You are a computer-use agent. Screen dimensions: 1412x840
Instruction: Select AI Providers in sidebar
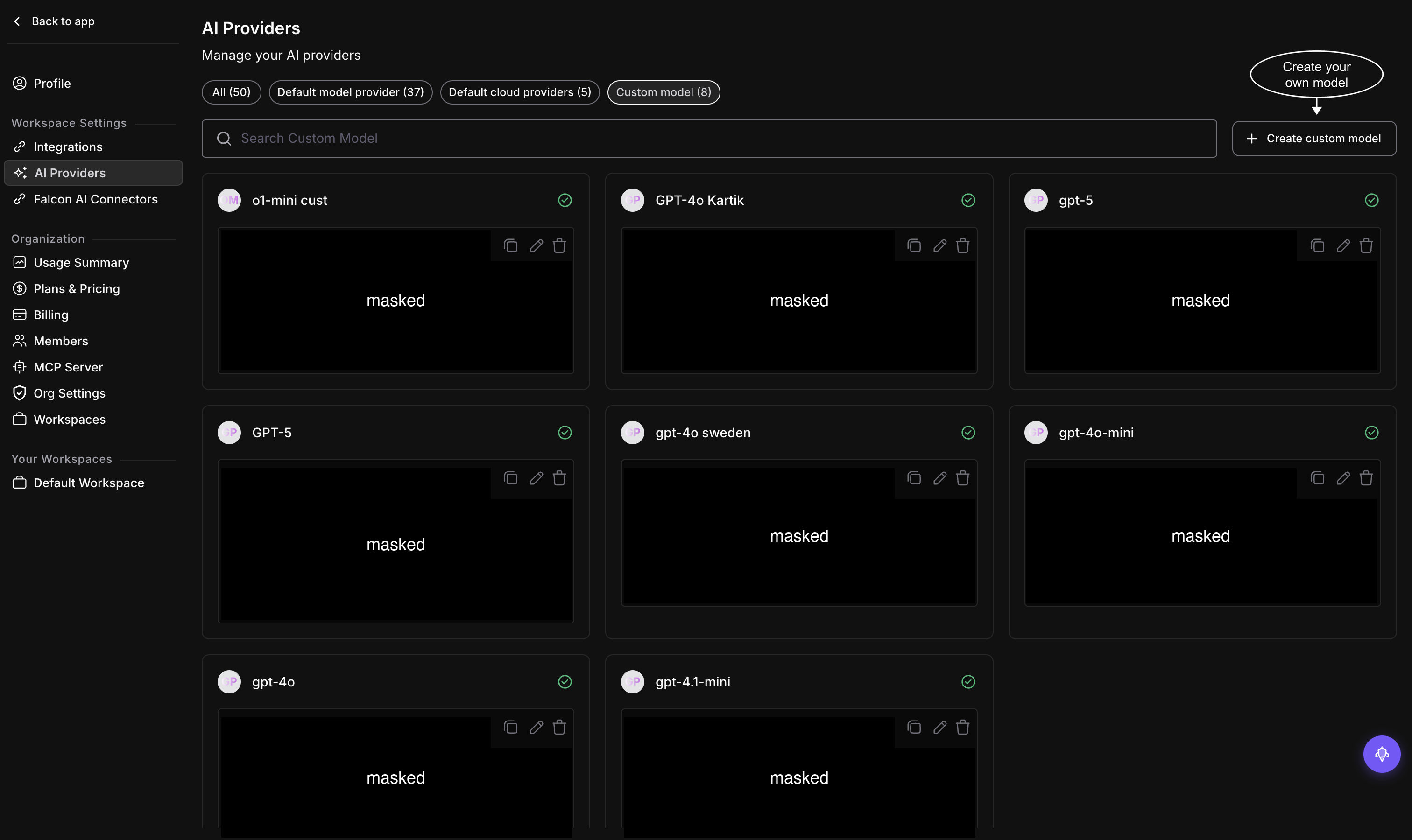tap(93, 173)
